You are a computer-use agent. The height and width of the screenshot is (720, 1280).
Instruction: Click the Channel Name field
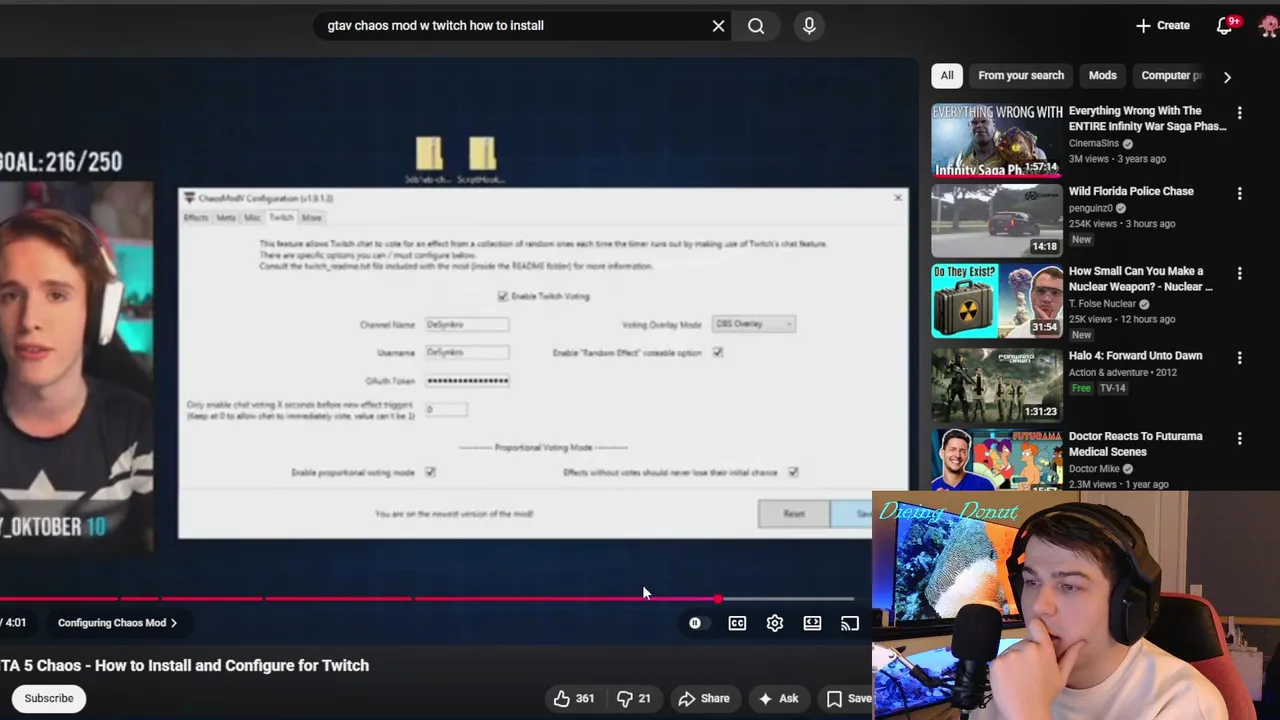pos(467,324)
